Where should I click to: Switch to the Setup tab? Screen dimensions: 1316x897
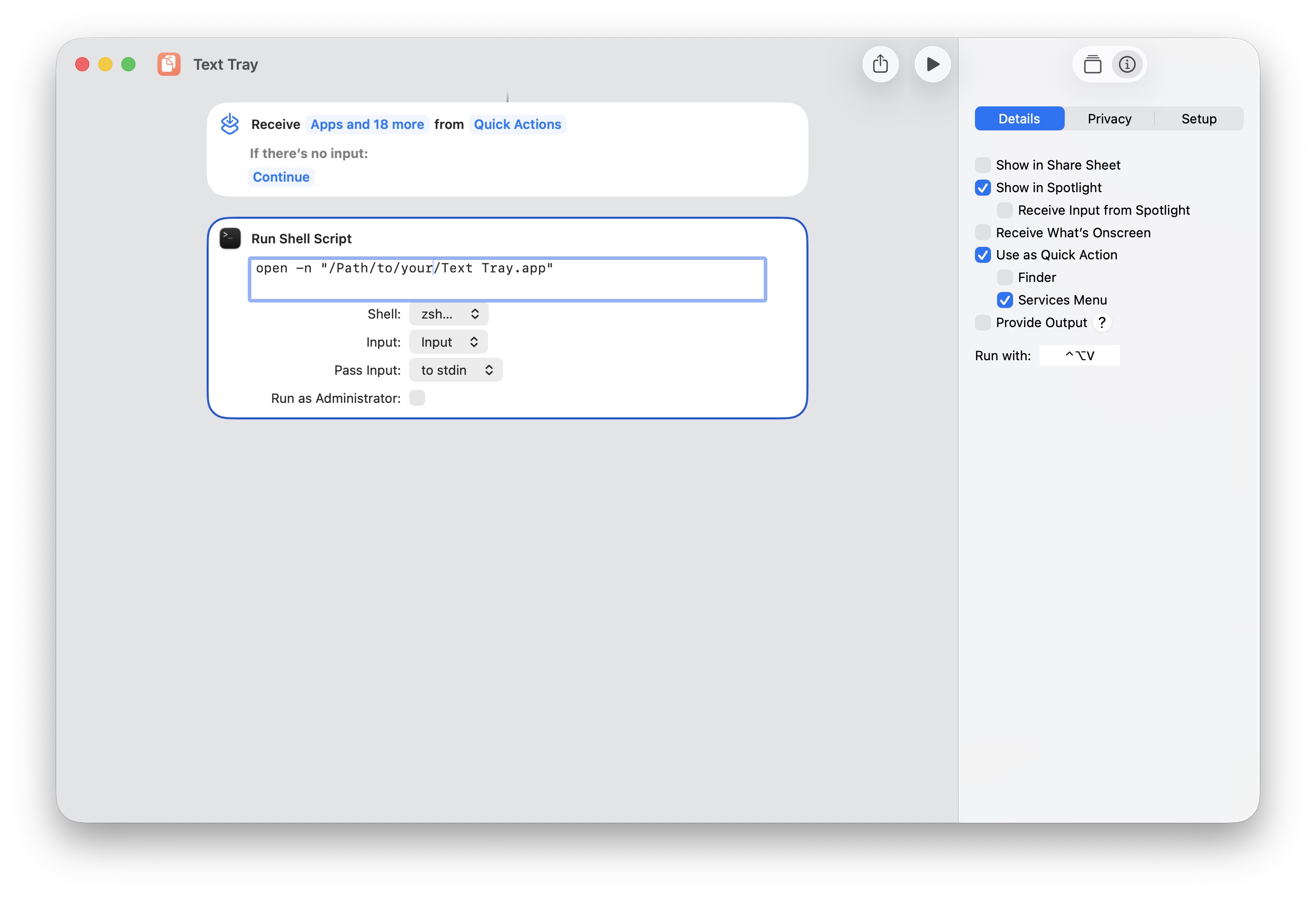(1199, 118)
